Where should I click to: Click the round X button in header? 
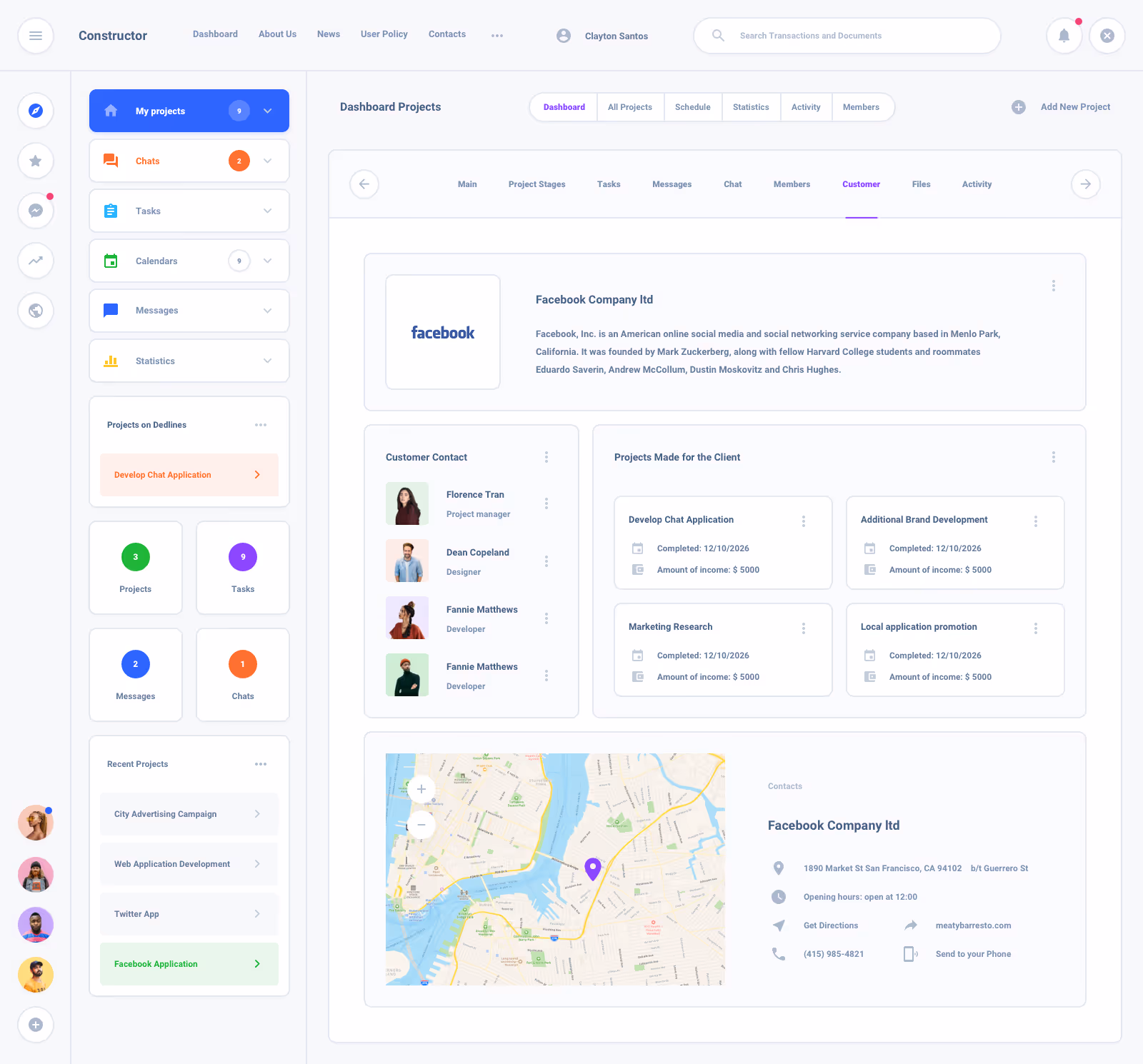1107,36
